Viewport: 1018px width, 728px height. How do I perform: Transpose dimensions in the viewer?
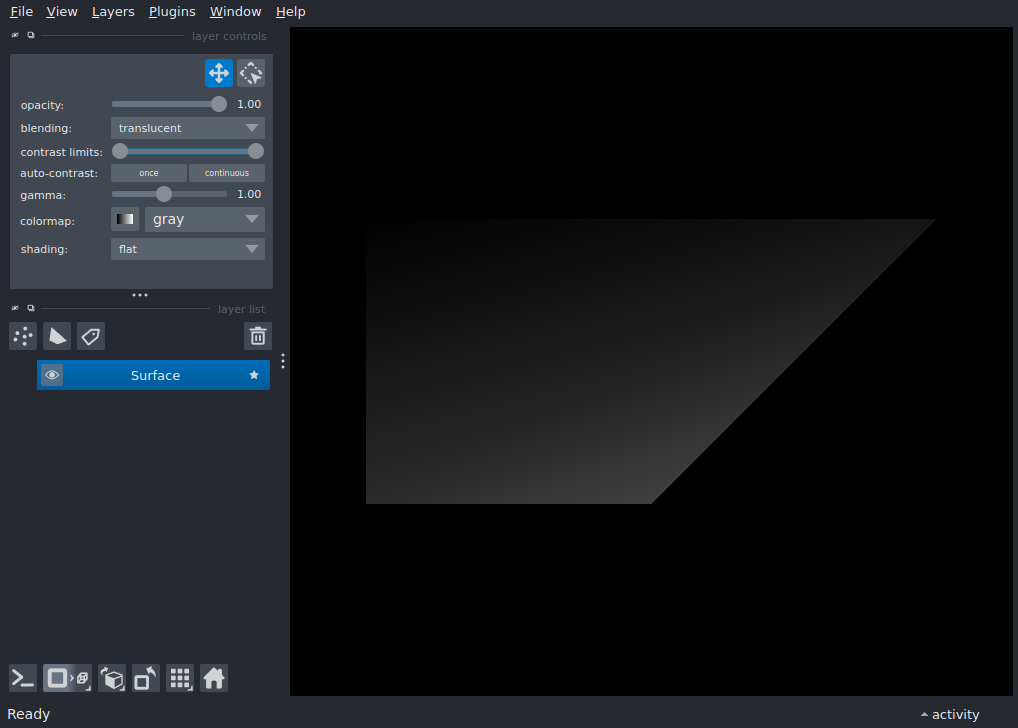145,678
